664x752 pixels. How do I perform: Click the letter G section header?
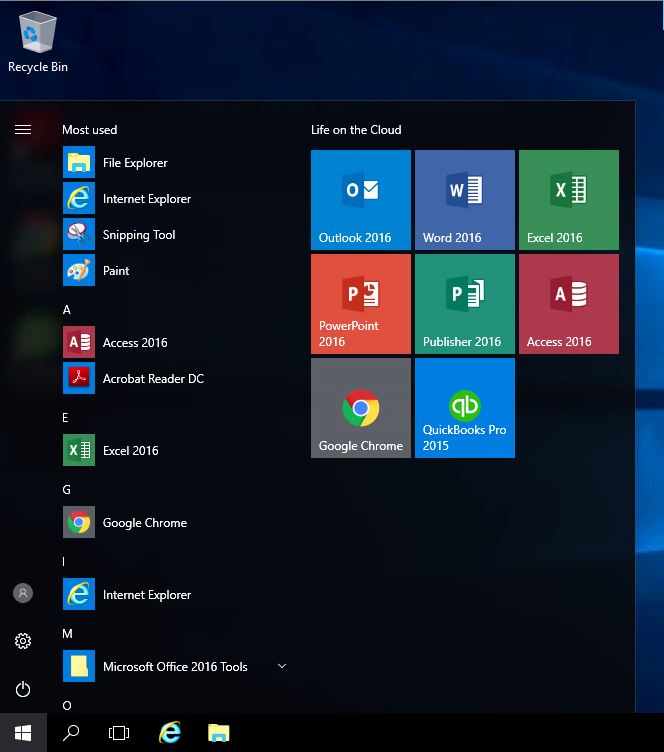67,490
